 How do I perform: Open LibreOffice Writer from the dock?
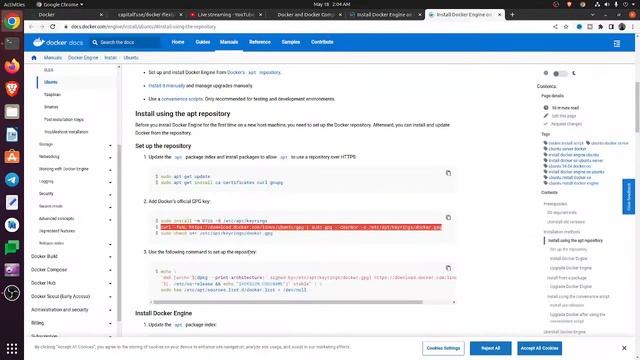pyautogui.click(x=12, y=134)
